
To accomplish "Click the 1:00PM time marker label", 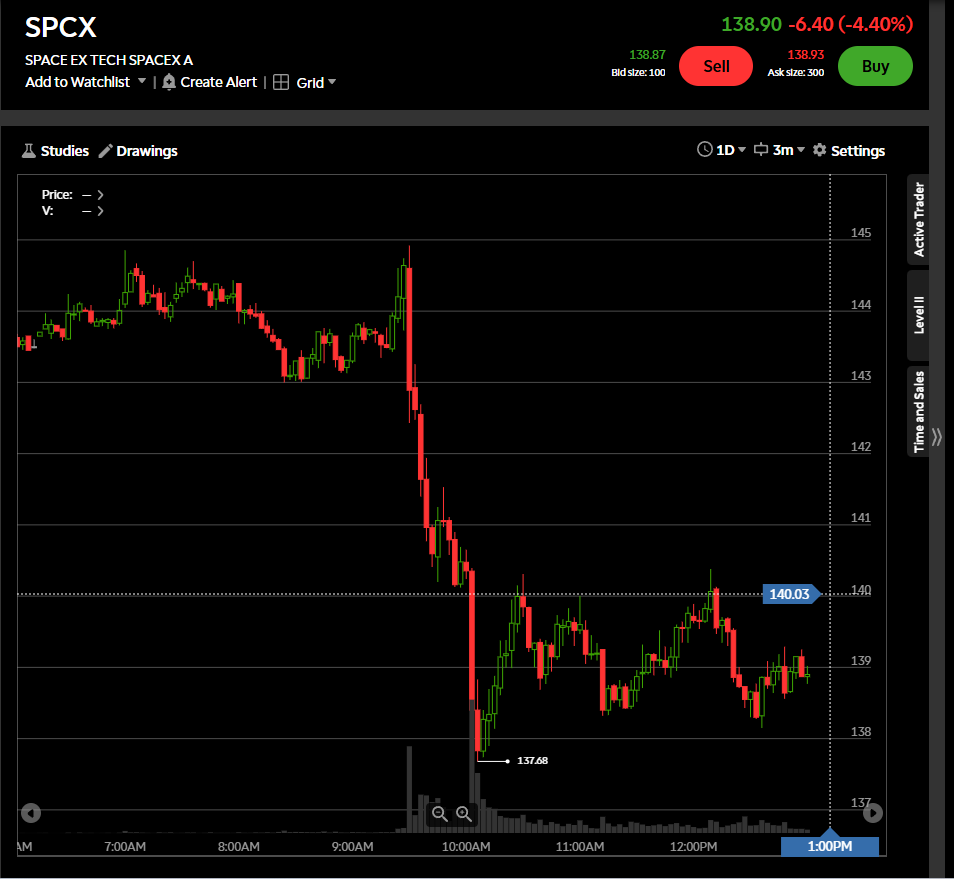I will coord(830,846).
